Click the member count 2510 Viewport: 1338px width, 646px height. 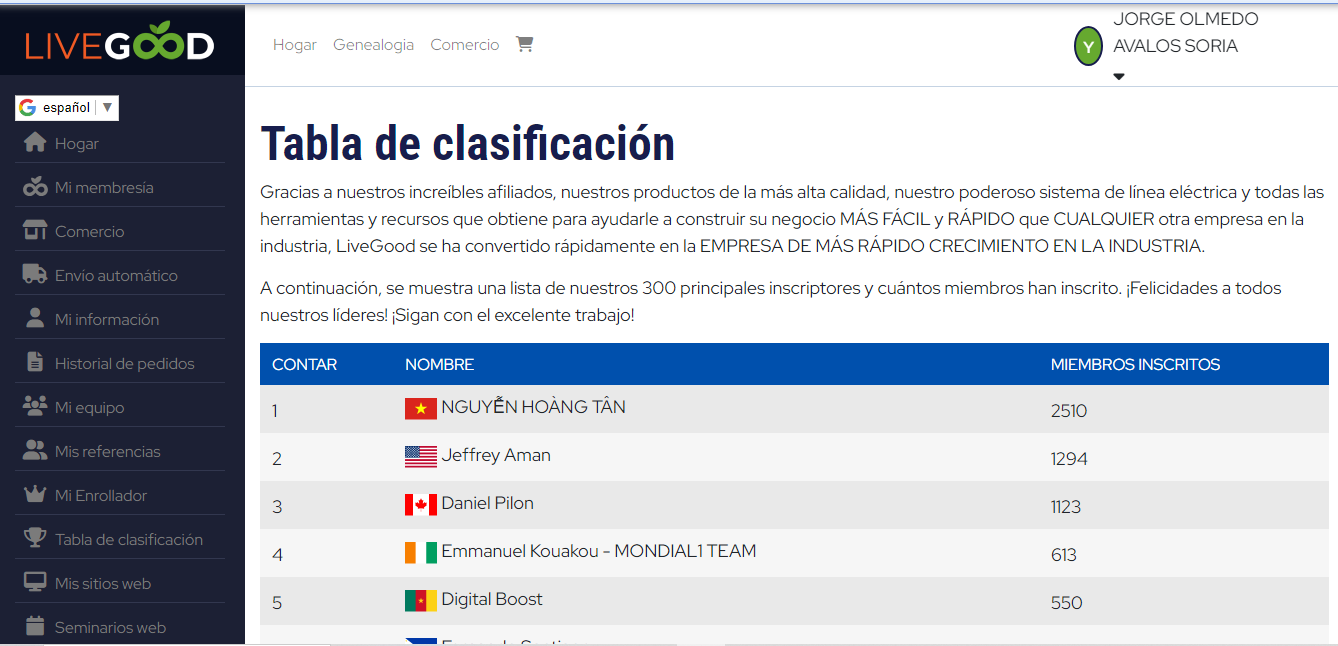point(1069,411)
